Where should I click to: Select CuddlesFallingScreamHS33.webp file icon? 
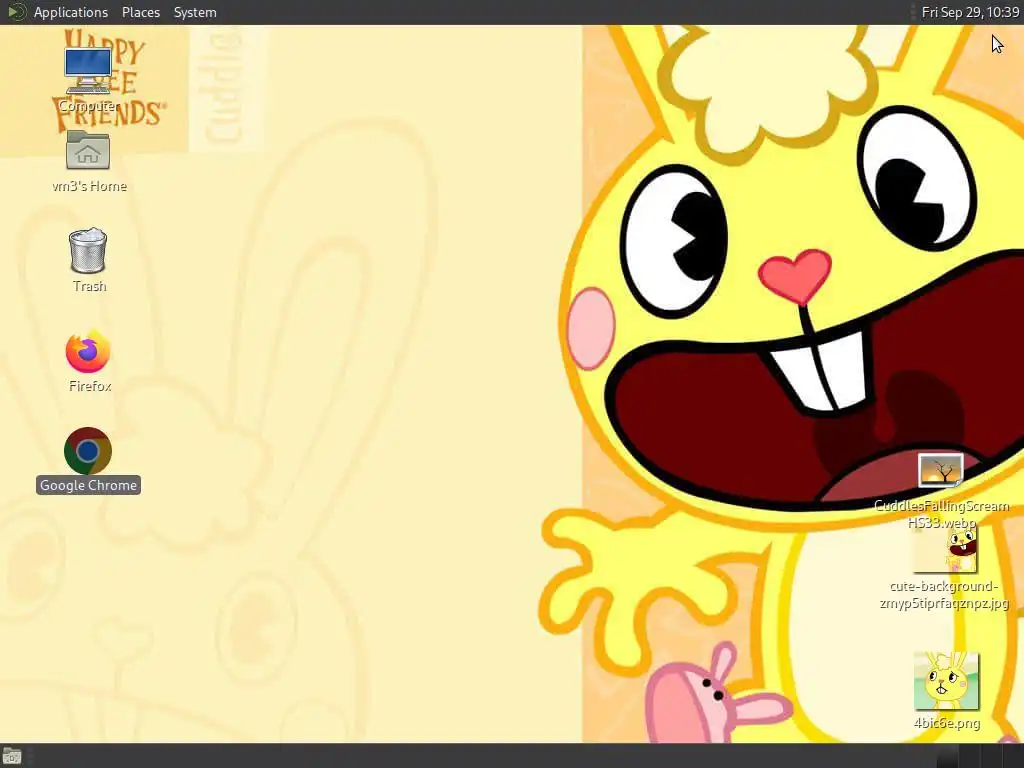pos(940,470)
